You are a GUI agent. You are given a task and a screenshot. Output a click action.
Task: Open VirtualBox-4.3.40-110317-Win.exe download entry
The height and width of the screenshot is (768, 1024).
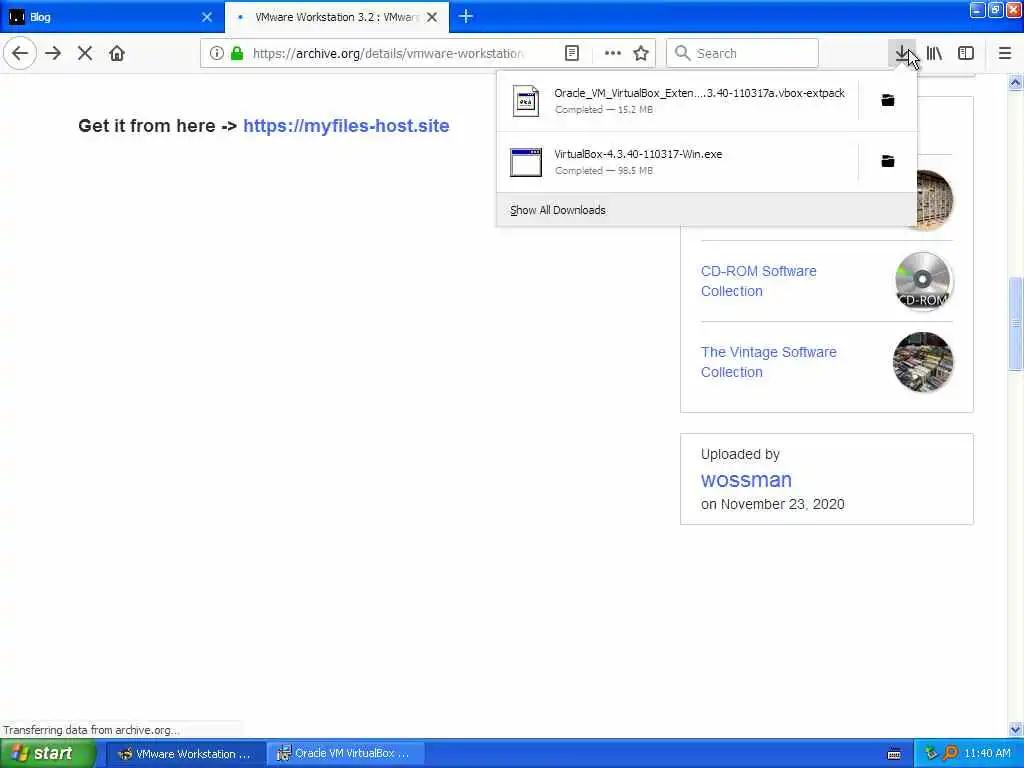[678, 161]
